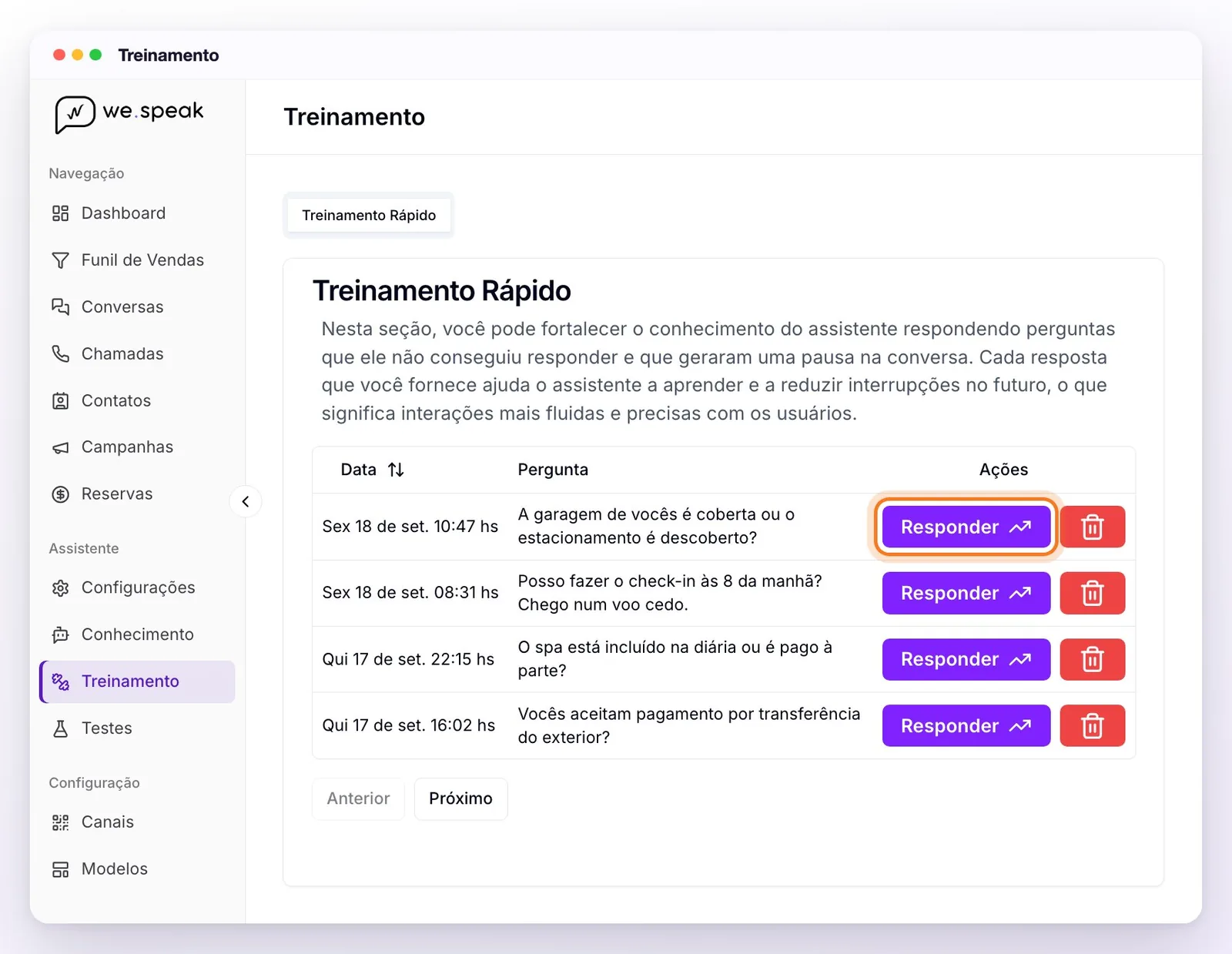Click the Funil de Vendas funnel icon
The height and width of the screenshot is (954, 1232).
click(60, 260)
